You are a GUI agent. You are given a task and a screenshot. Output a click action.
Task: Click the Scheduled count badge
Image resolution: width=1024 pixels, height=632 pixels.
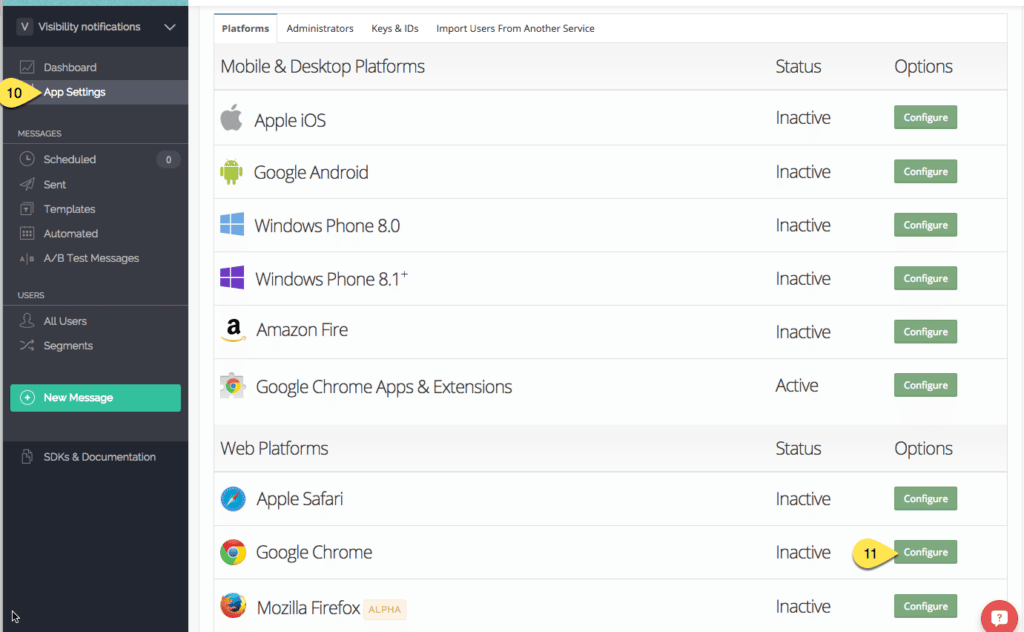pyautogui.click(x=168, y=159)
